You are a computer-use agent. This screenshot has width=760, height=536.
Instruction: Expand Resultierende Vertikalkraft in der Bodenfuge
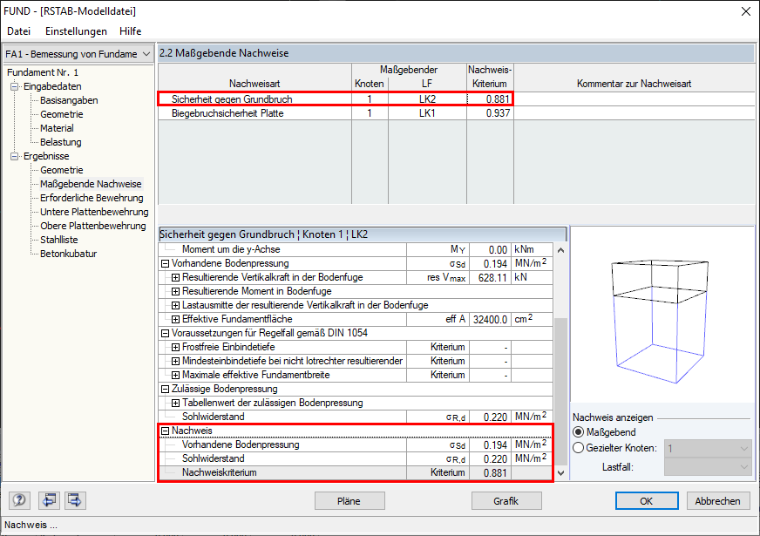click(175, 278)
